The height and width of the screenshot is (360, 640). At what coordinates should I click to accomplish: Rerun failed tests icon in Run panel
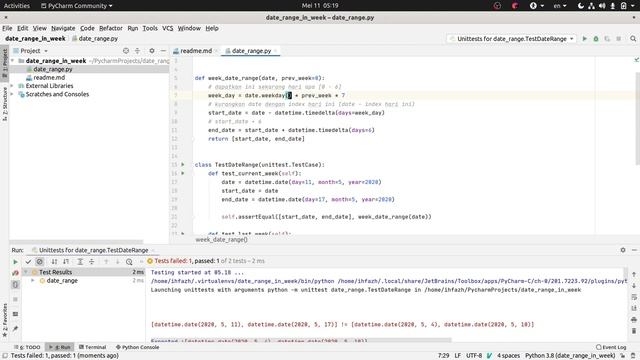tap(16, 273)
